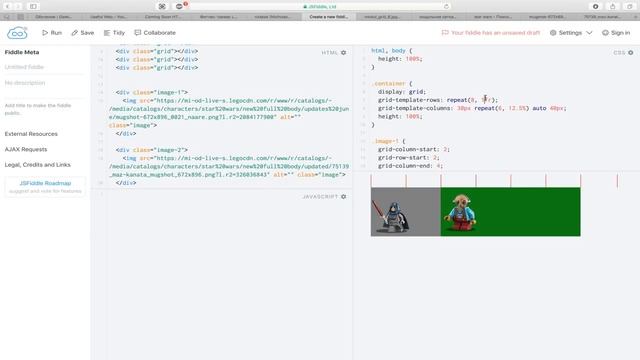
Task: Expand External Resources section
Action: coord(31,134)
